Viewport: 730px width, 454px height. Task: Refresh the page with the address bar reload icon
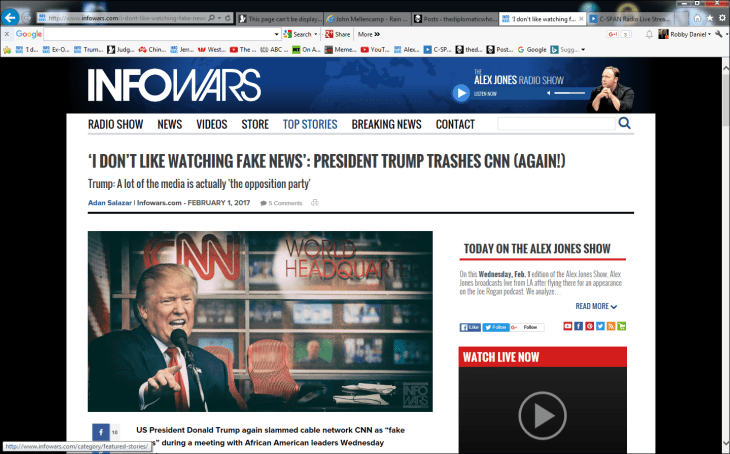point(228,18)
